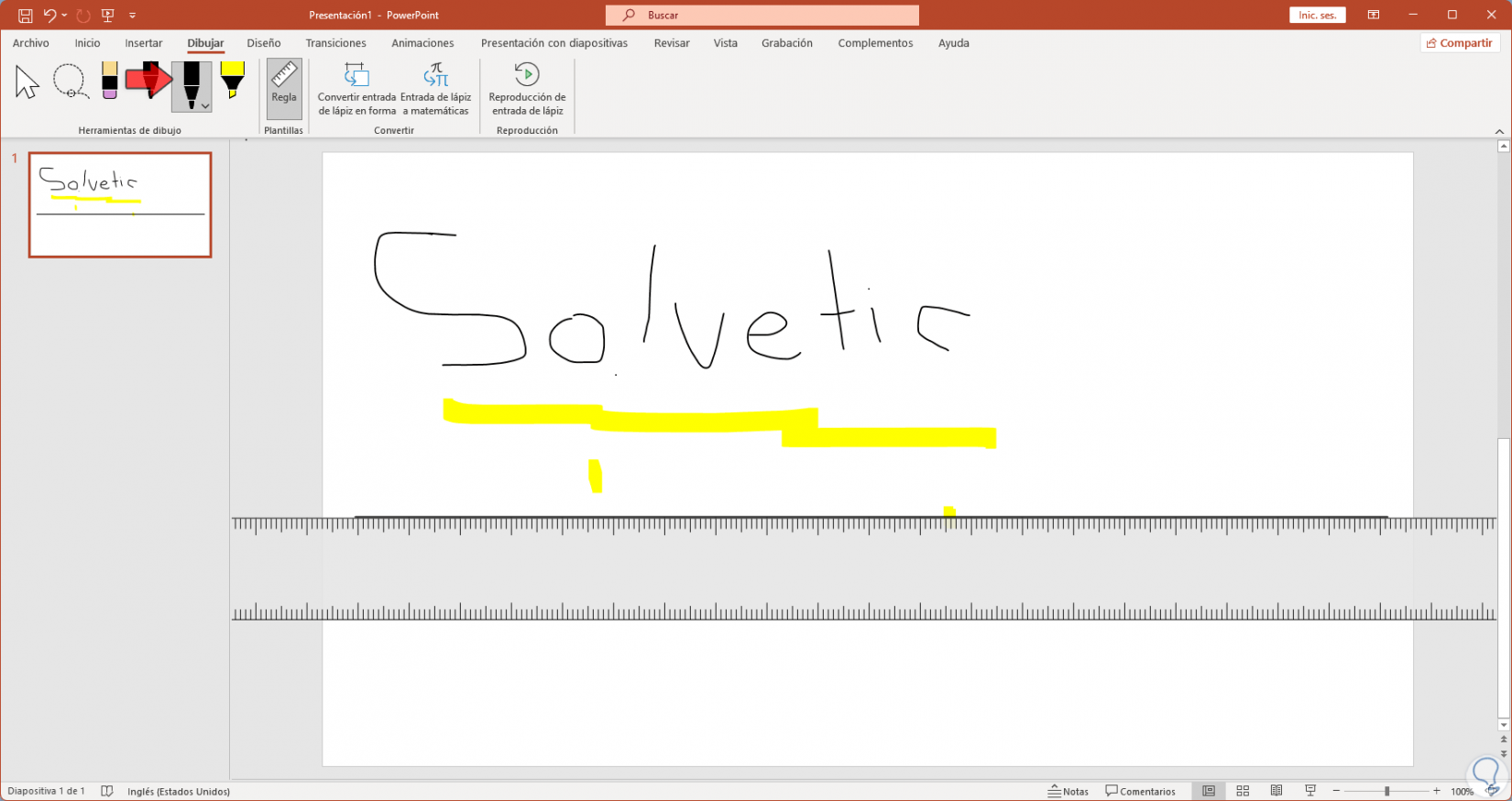Open the Undo history dropdown arrow

click(x=64, y=16)
